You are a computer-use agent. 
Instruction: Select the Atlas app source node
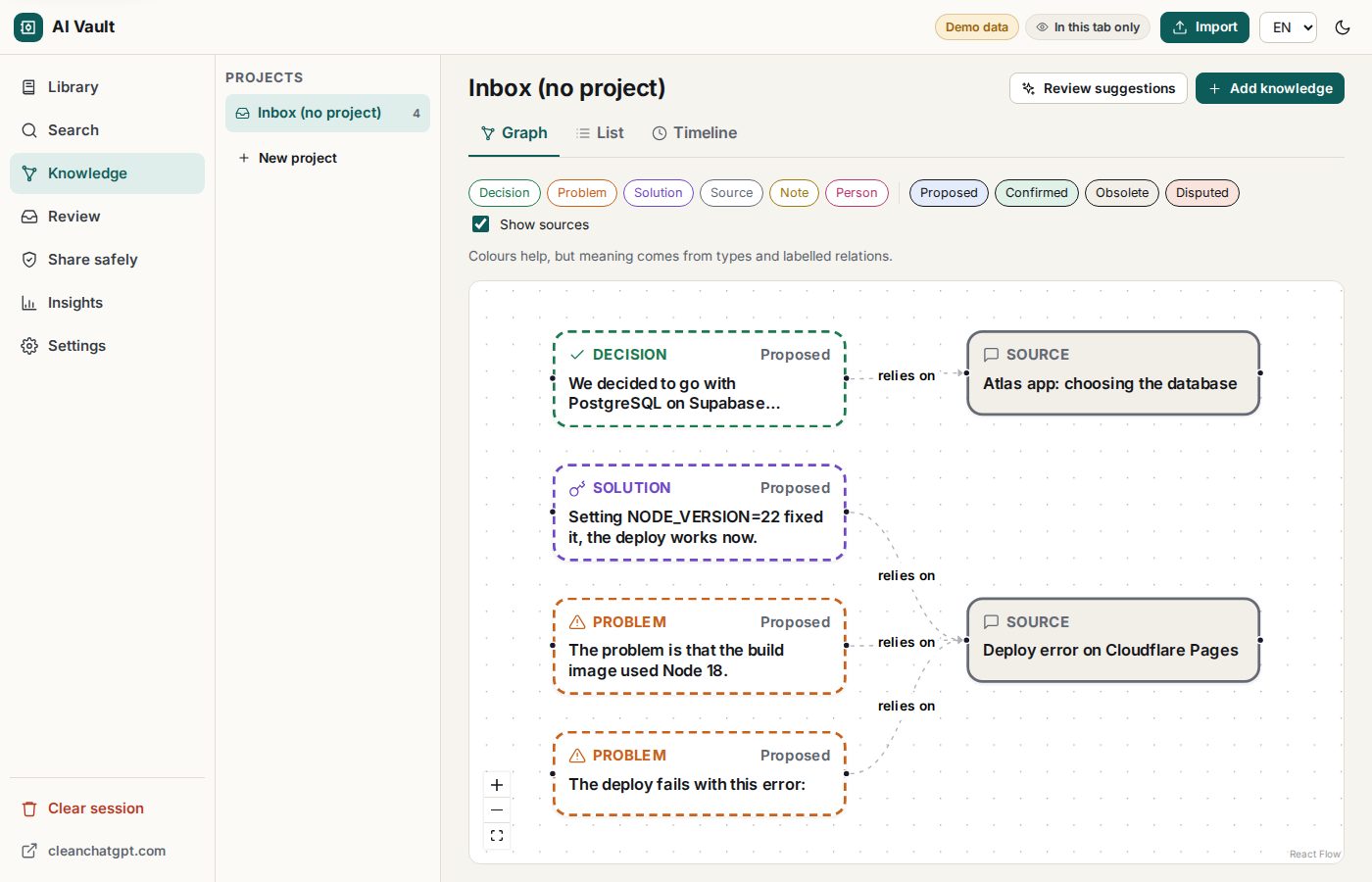(x=1113, y=373)
